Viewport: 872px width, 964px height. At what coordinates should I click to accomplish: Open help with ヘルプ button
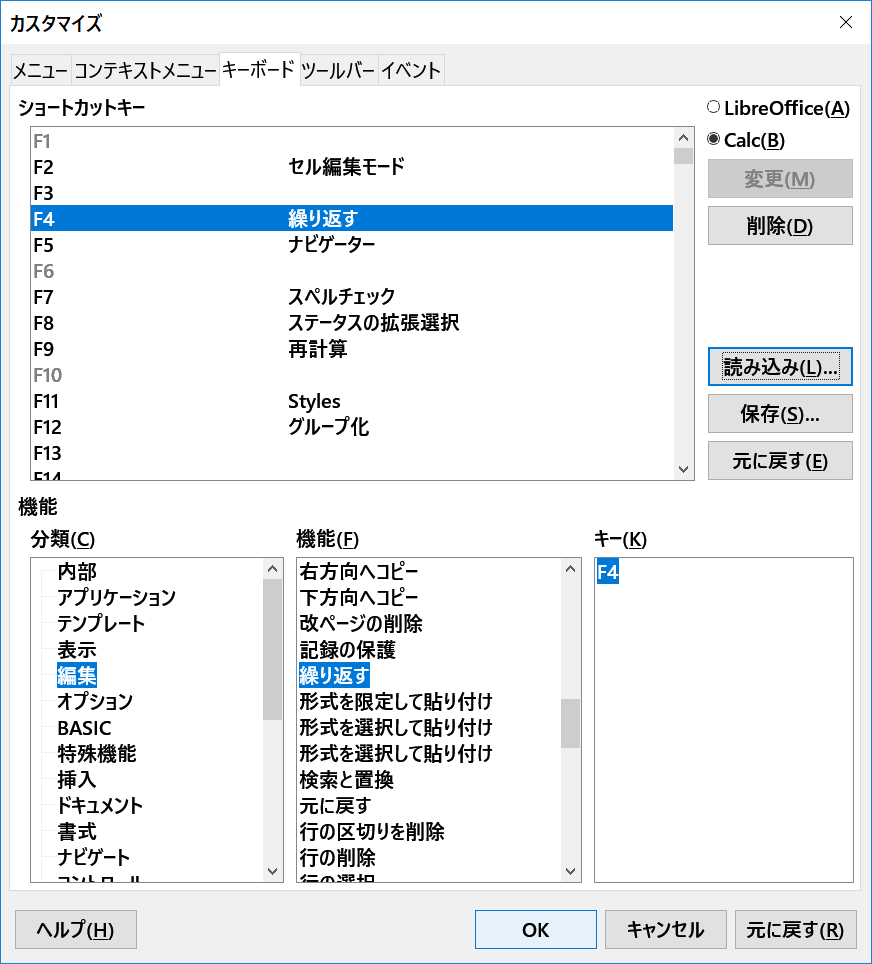(x=76, y=930)
